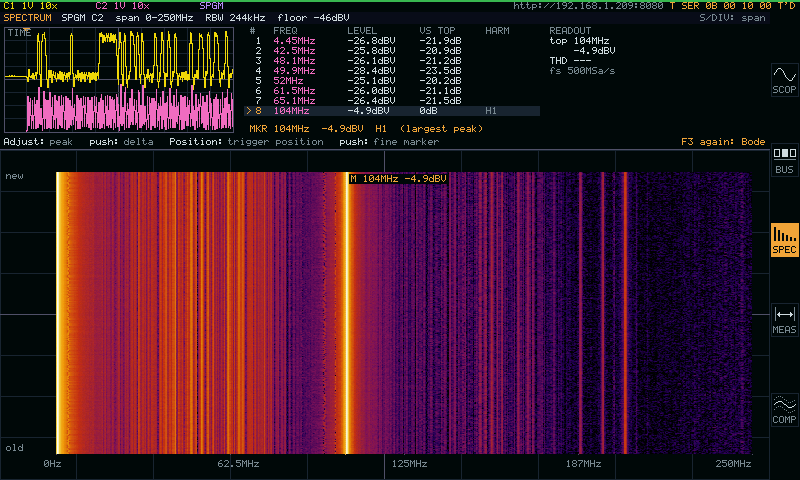The width and height of the screenshot is (800, 480).
Task: Click the push: fine marker hint
Action: click(389, 141)
